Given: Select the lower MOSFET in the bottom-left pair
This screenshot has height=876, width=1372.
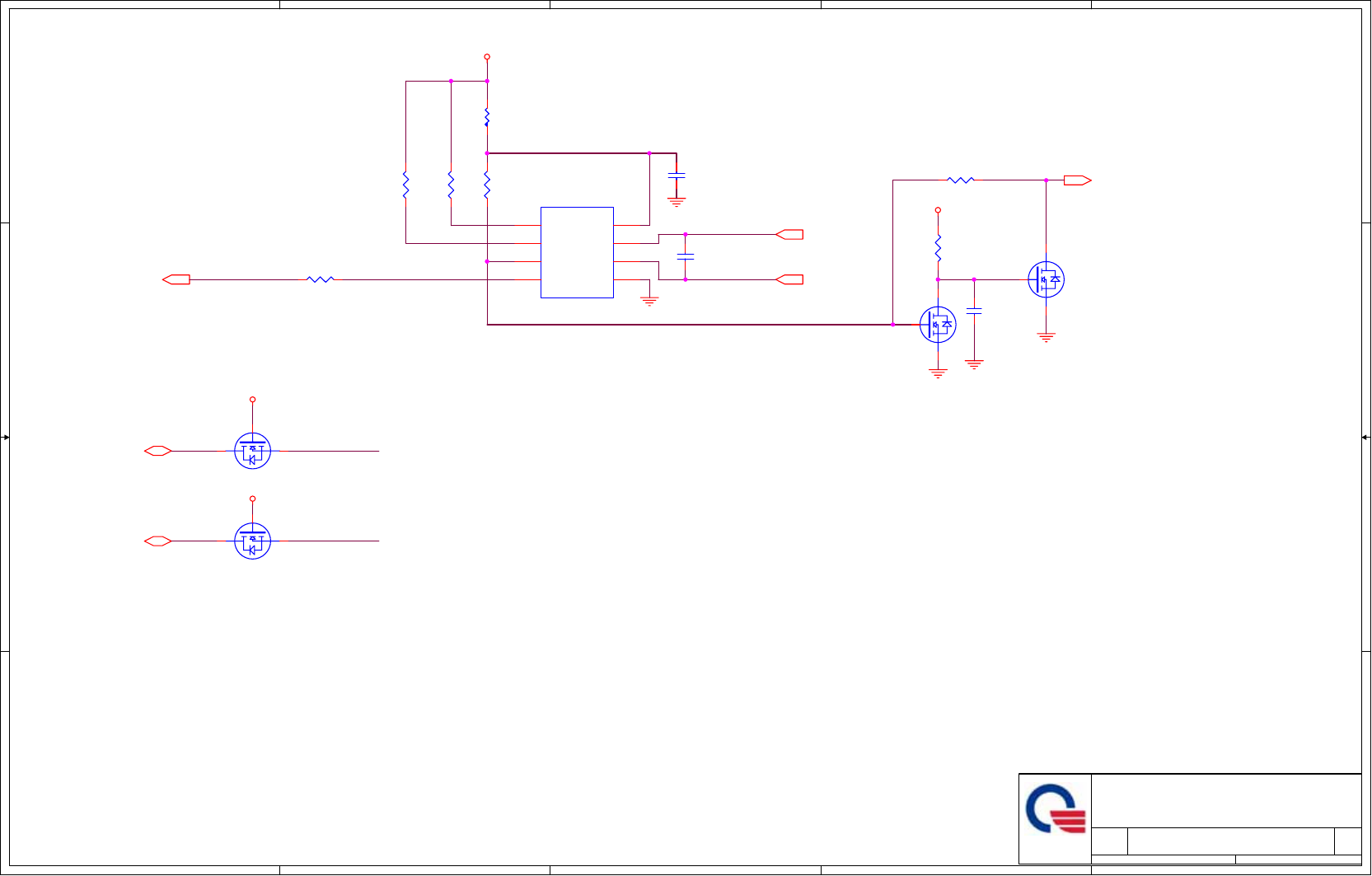Looking at the screenshot, I should (252, 541).
